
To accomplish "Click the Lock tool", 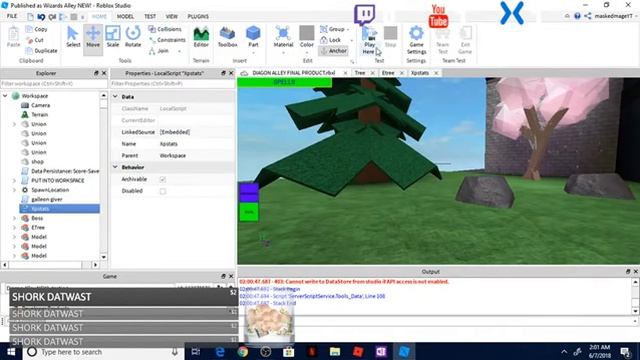I will pos(331,40).
